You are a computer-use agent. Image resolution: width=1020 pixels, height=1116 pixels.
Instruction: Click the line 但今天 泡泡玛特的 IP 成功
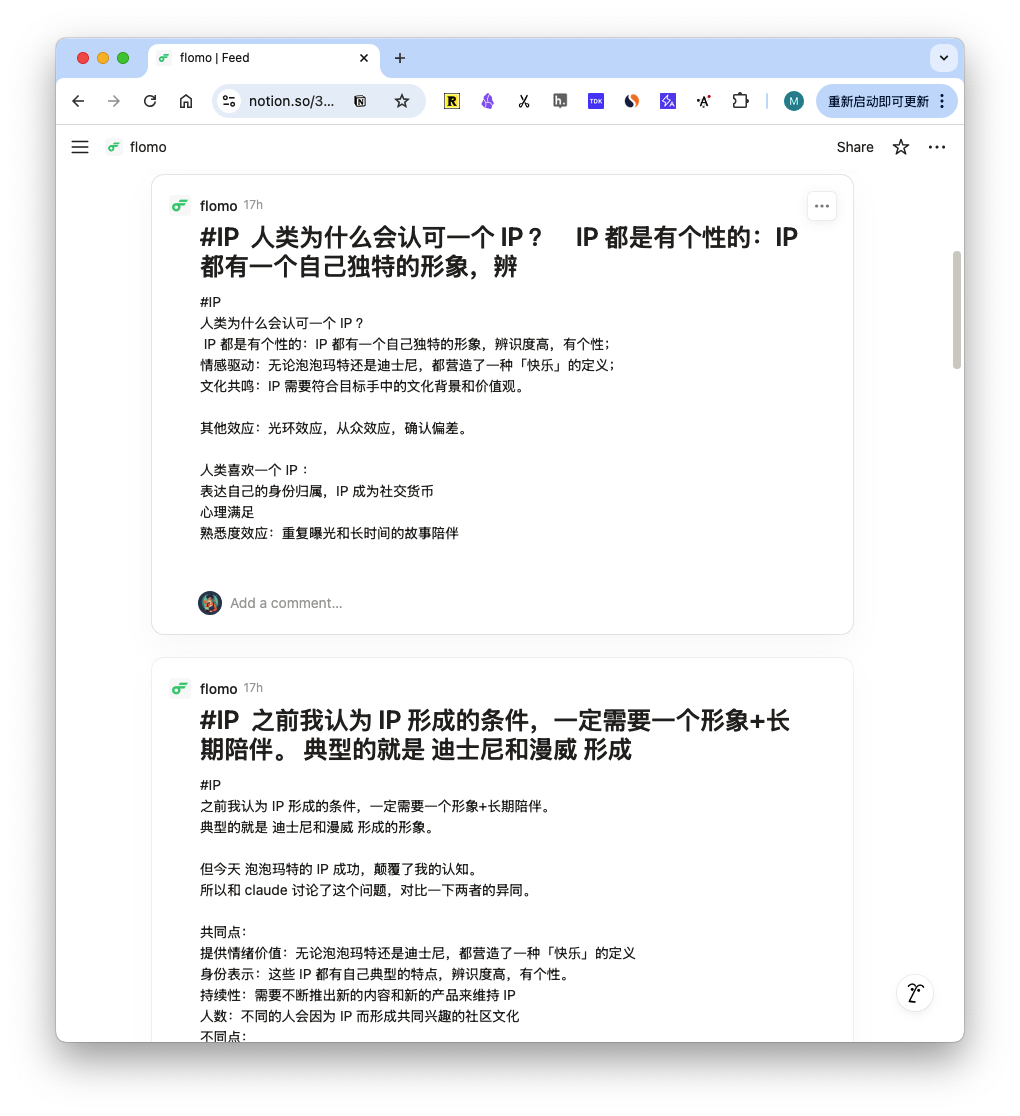[x=339, y=869]
